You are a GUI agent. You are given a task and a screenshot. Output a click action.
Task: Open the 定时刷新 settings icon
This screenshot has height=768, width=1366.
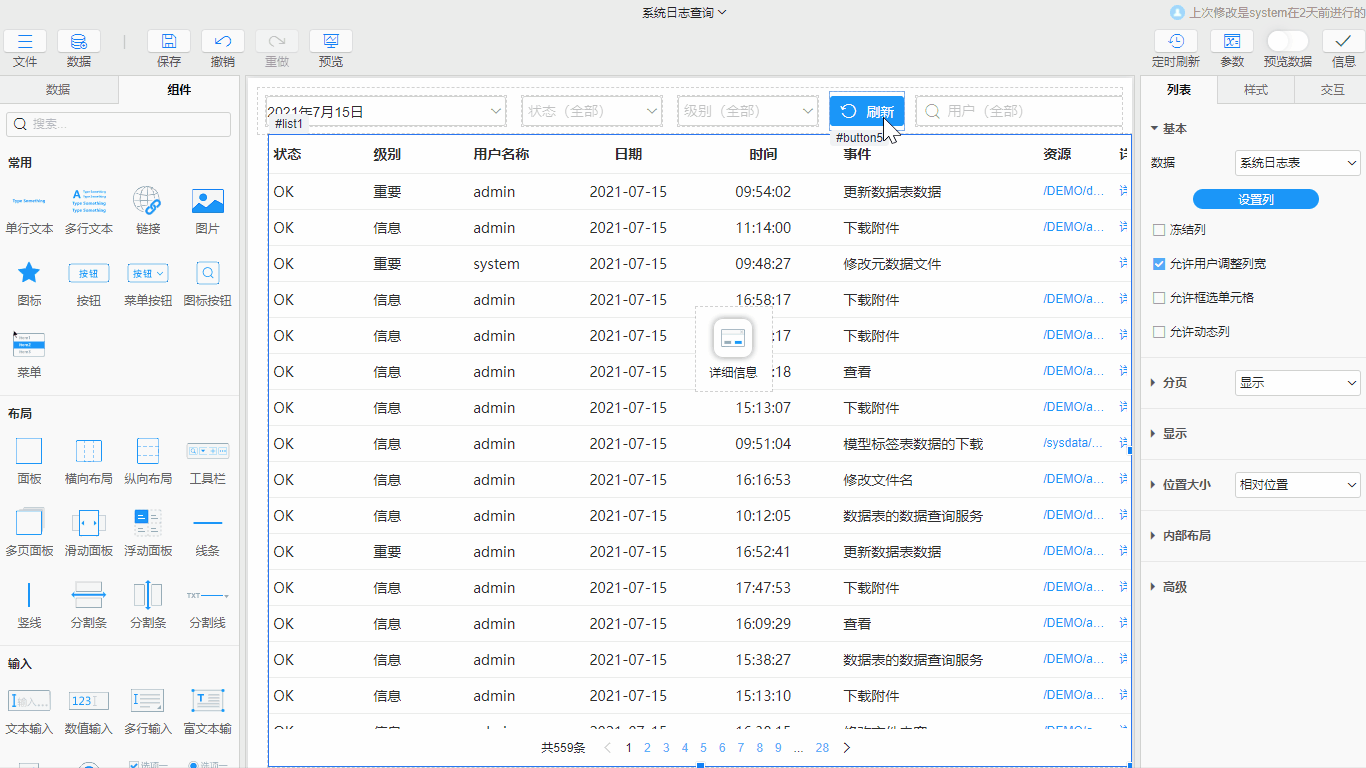coord(1176,42)
